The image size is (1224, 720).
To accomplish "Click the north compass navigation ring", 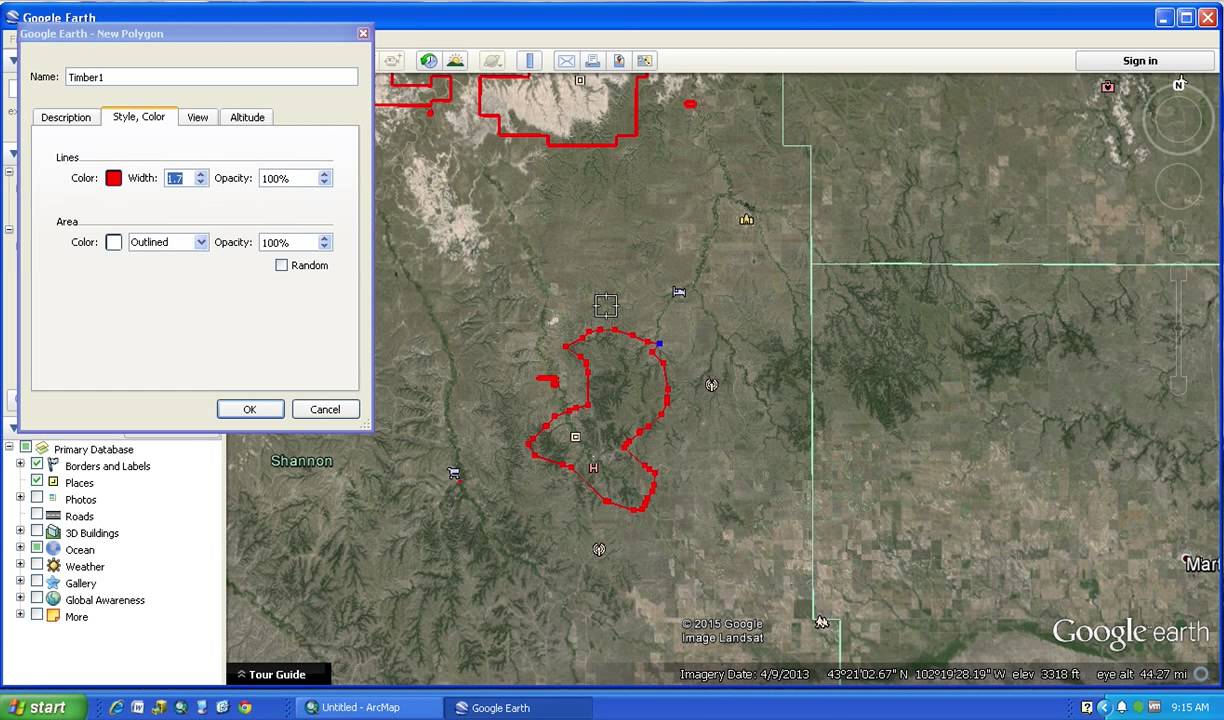I will click(1179, 119).
